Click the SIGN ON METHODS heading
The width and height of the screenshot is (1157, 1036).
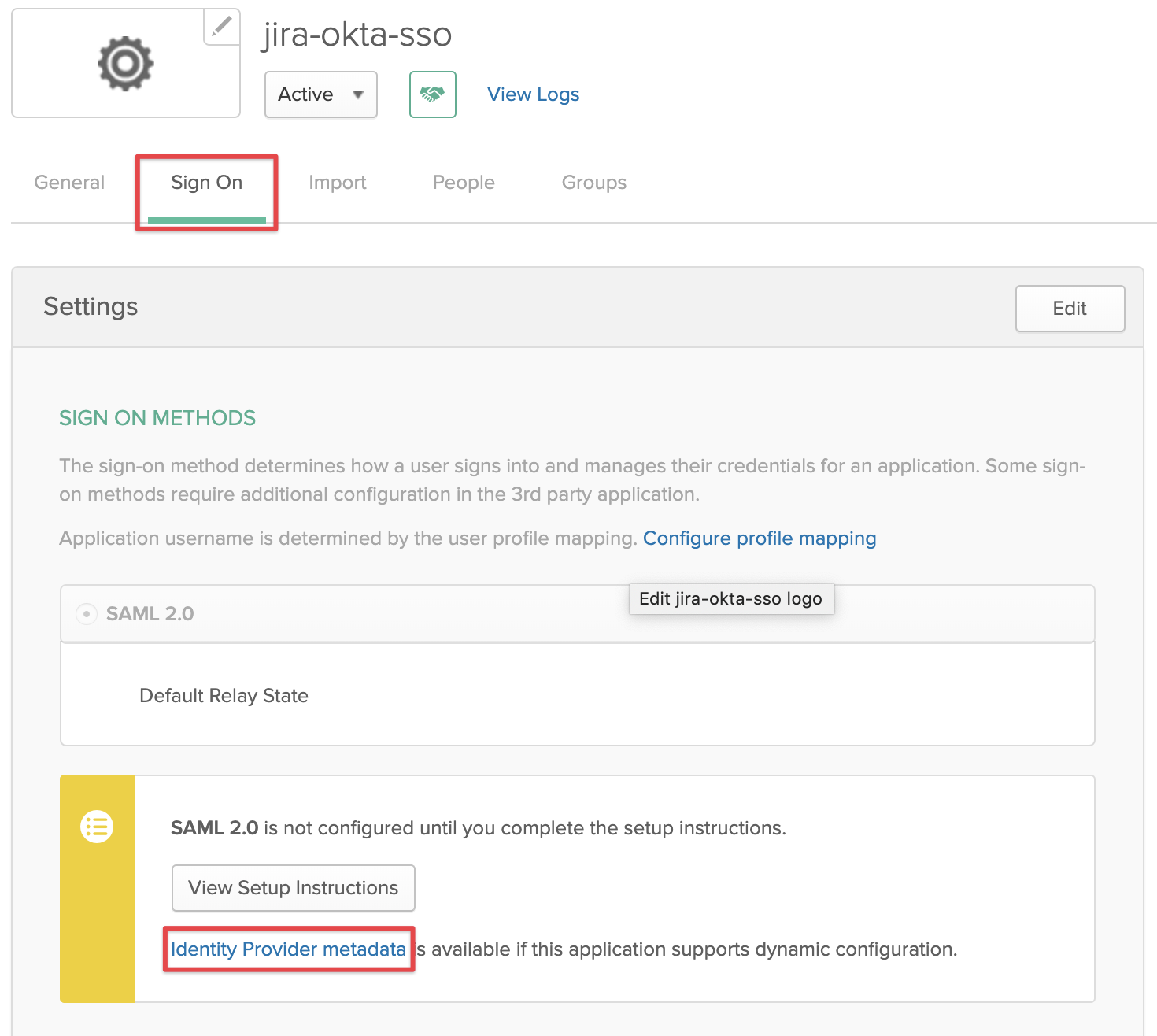[x=157, y=418]
